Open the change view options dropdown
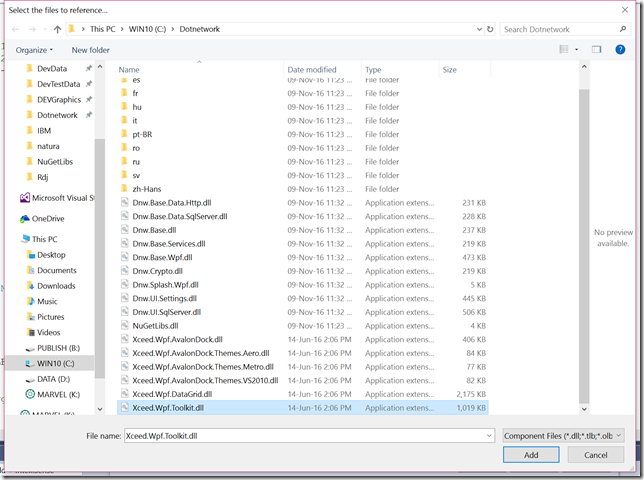Image resolution: width=644 pixels, height=480 pixels. click(575, 49)
